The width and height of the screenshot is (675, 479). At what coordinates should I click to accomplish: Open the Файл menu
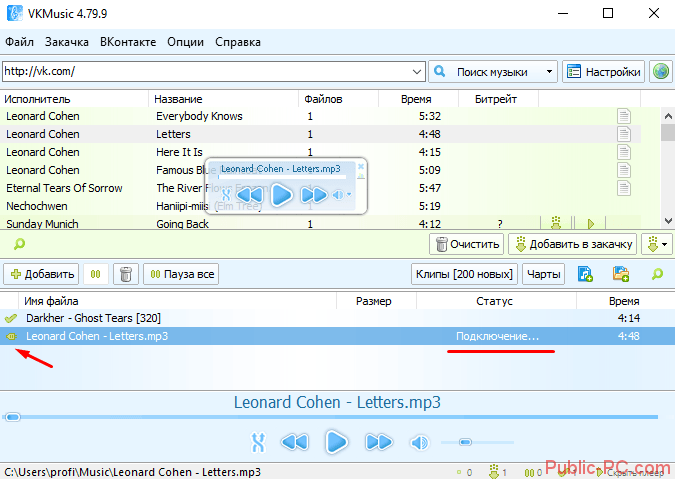(x=19, y=42)
